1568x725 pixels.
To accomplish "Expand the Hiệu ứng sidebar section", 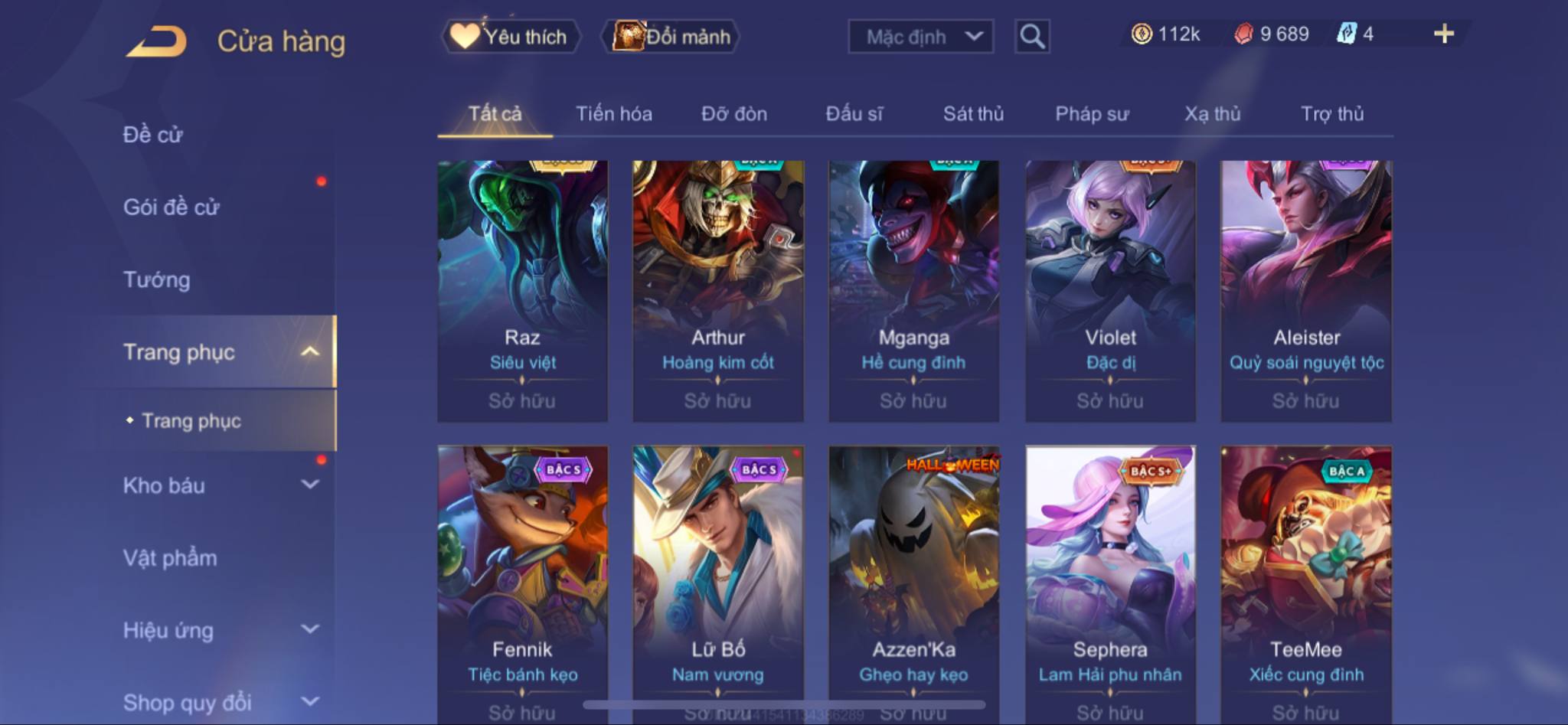I will pyautogui.click(x=310, y=629).
